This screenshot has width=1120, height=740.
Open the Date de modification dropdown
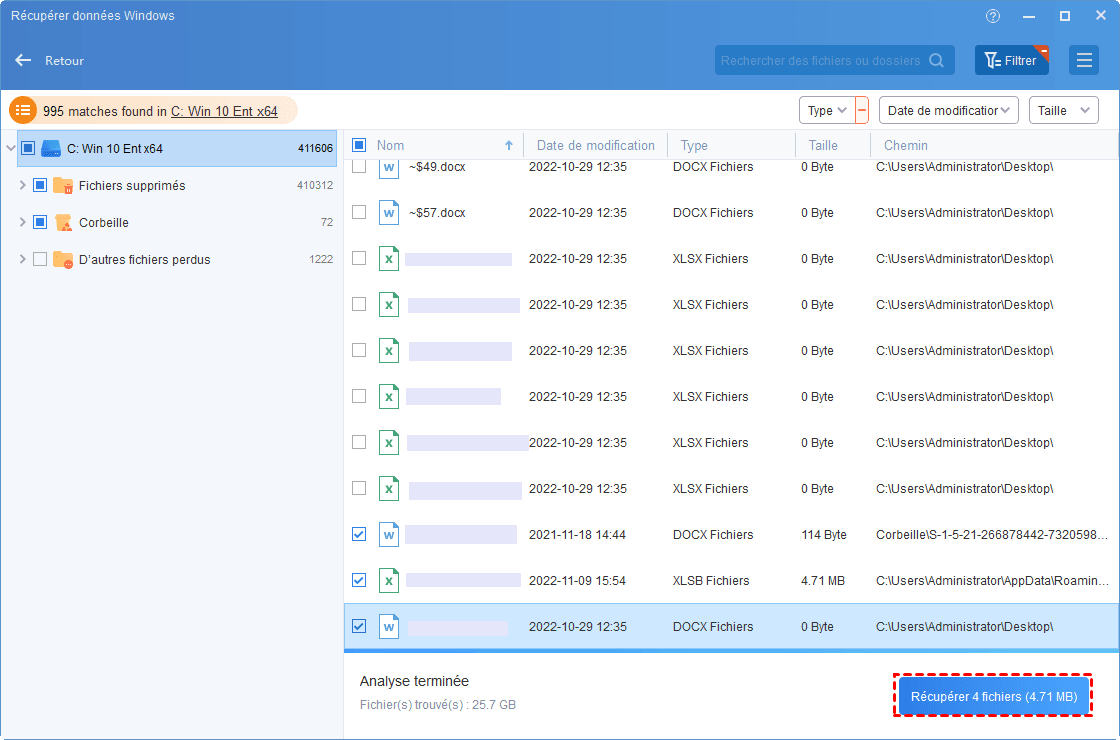coord(948,111)
